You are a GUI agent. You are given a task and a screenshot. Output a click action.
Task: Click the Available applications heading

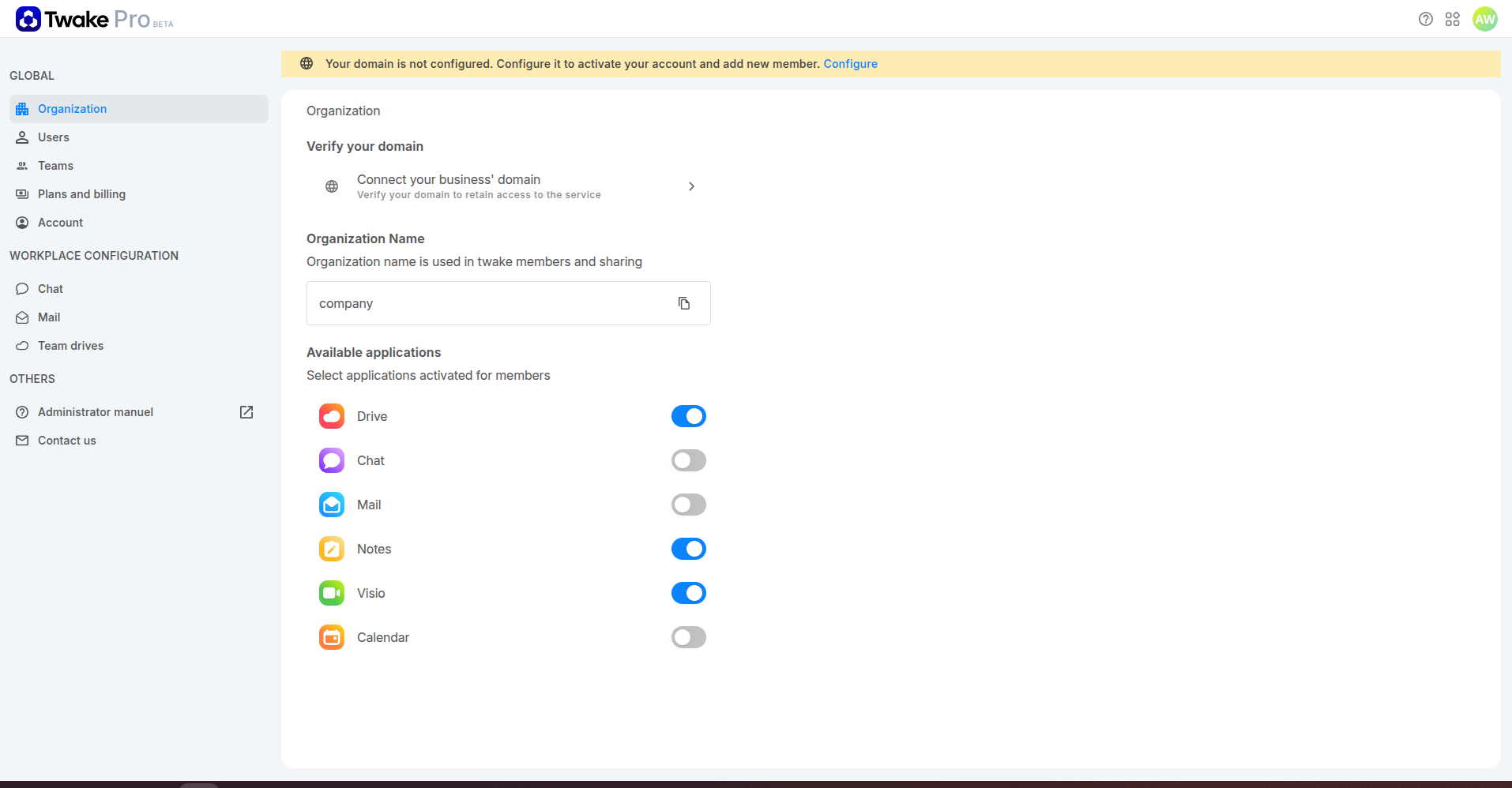click(374, 352)
